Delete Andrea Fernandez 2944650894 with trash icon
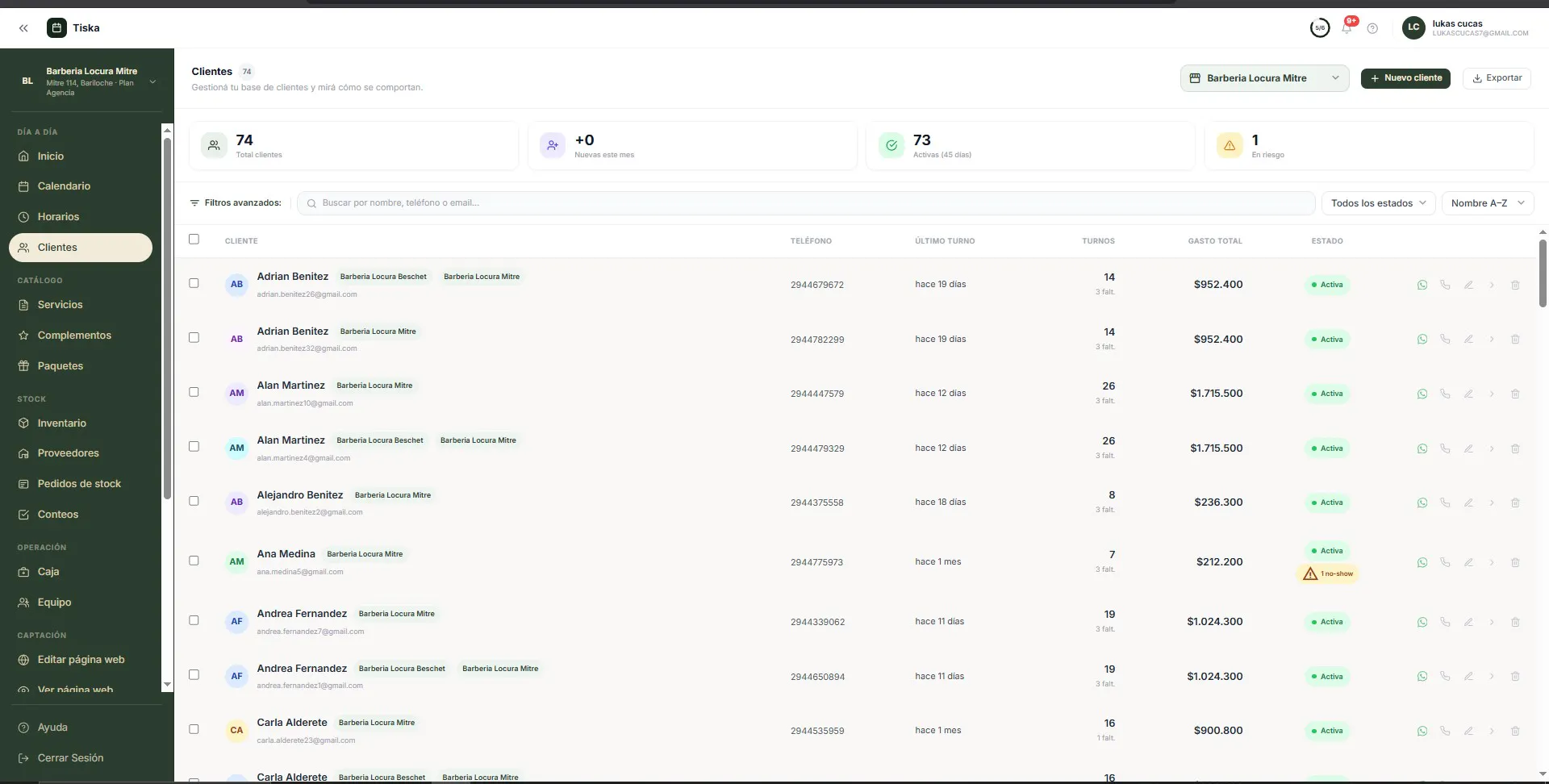Viewport: 1549px width, 784px height. click(1515, 677)
